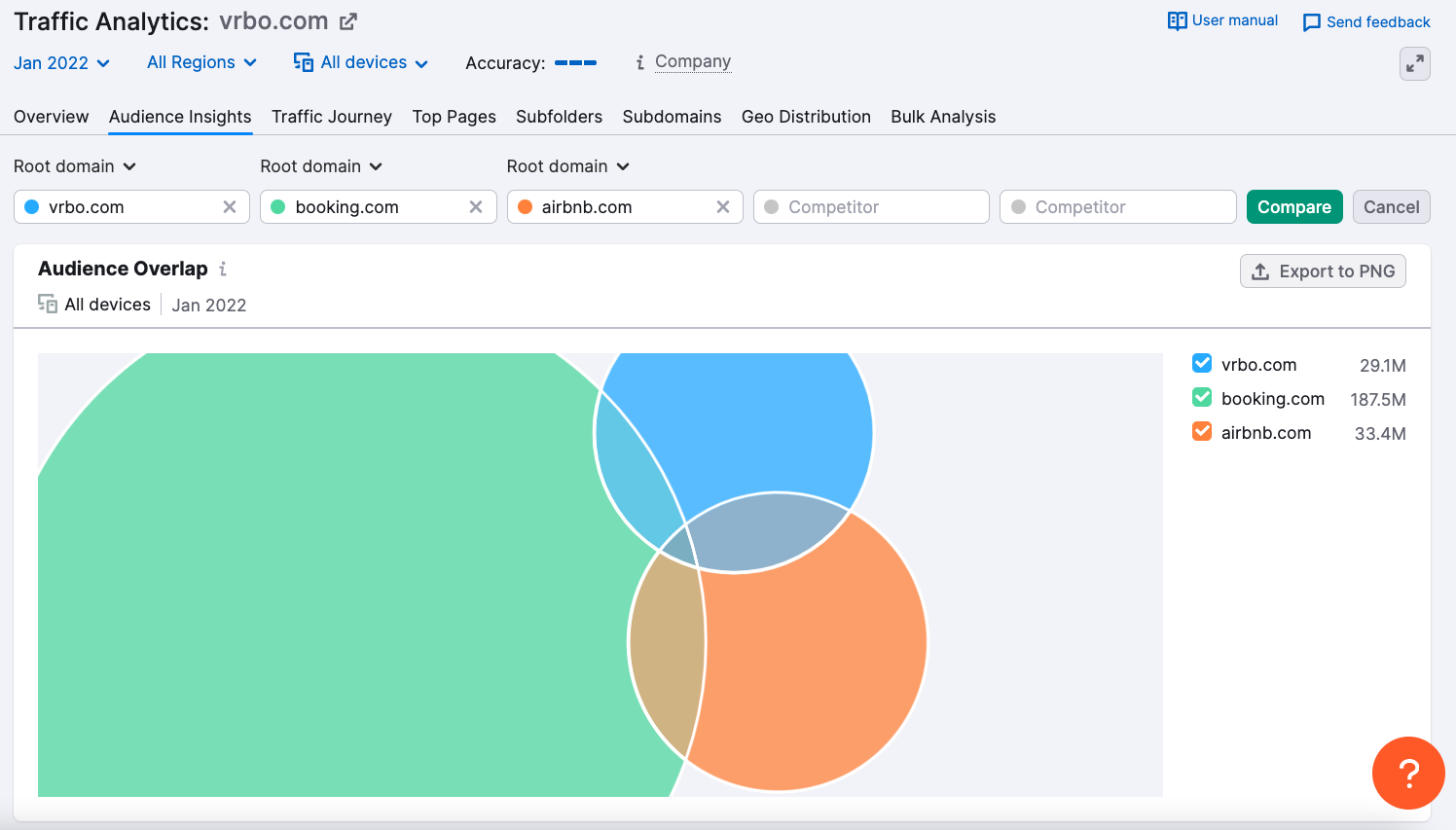Click the first empty Competitor input field
The image size is (1456, 830).
tap(871, 207)
